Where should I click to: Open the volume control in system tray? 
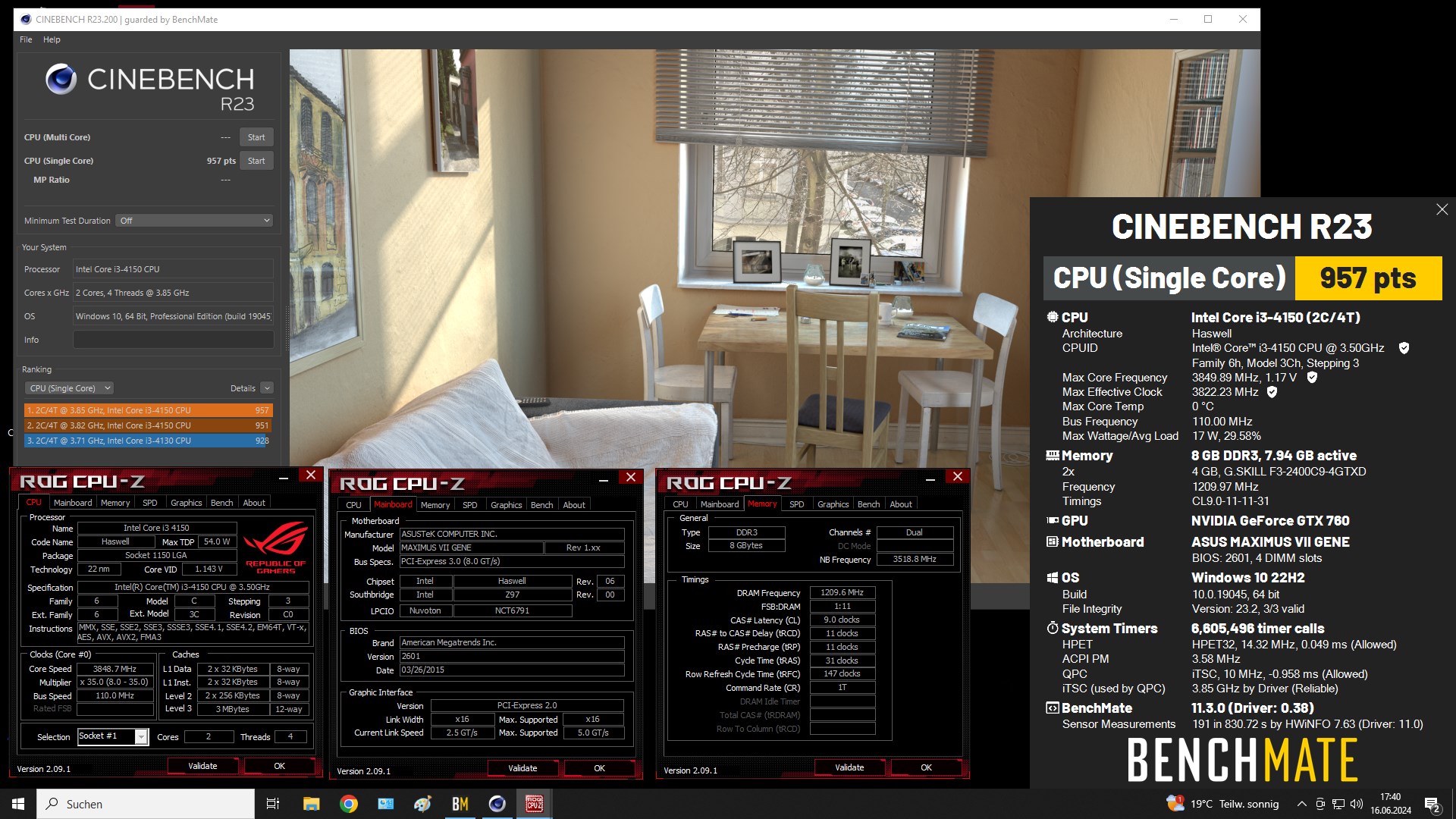pyautogui.click(x=1357, y=804)
